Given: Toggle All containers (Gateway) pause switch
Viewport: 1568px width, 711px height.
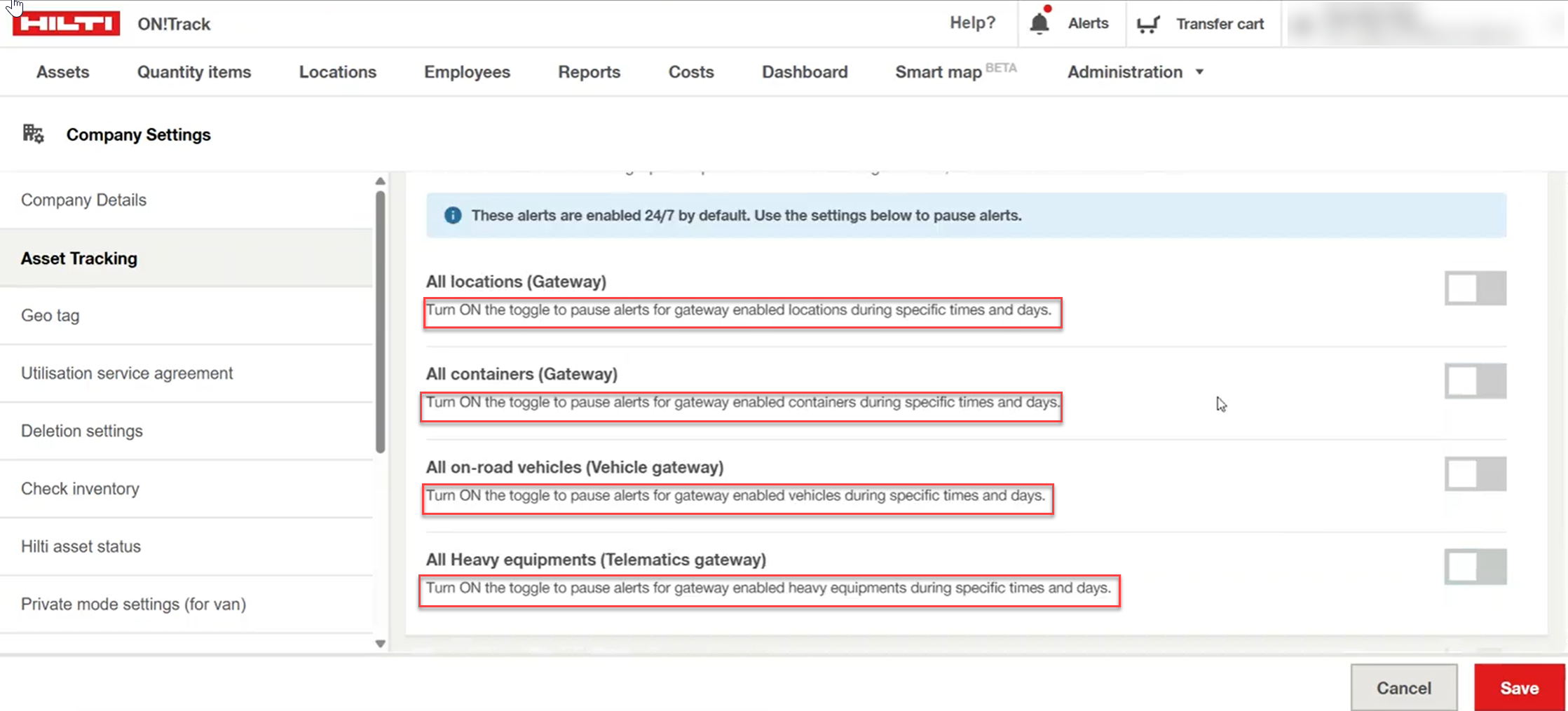Looking at the screenshot, I should 1475,382.
